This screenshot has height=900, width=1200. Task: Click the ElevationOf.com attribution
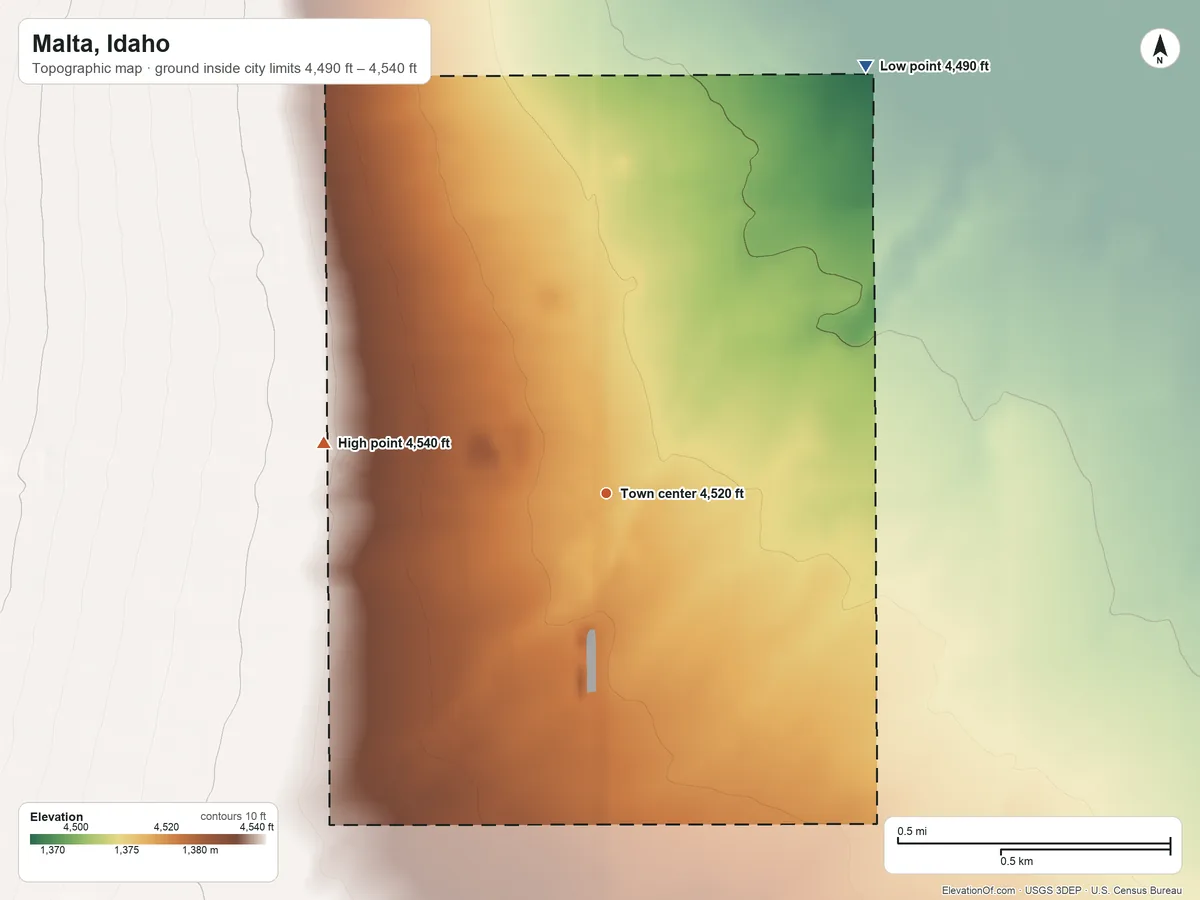[x=979, y=890]
